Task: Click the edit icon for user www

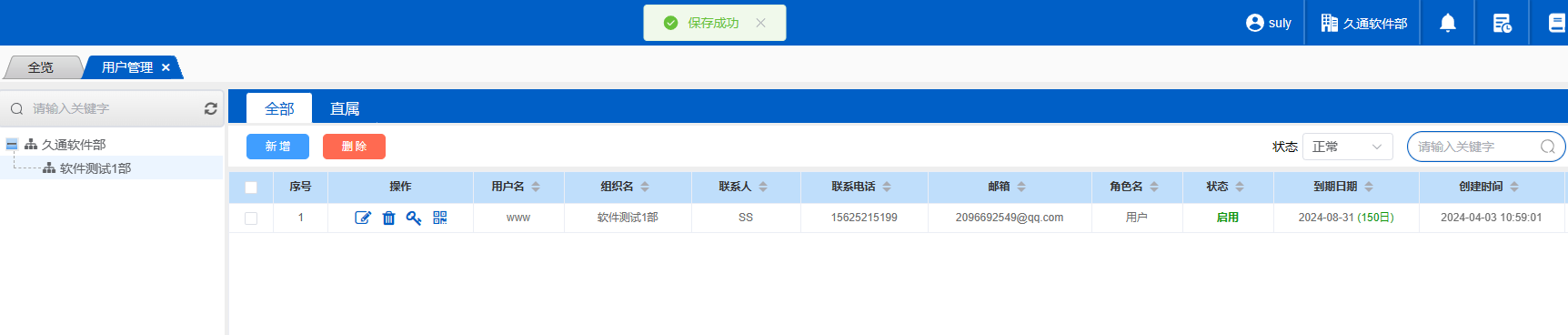Action: tap(363, 218)
